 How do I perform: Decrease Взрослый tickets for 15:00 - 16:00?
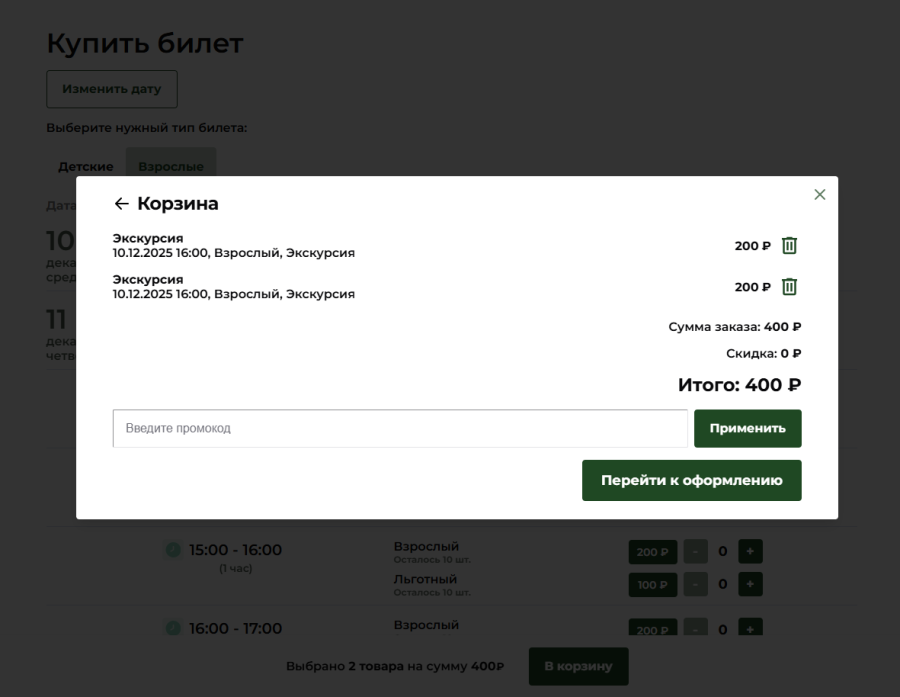click(x=695, y=552)
